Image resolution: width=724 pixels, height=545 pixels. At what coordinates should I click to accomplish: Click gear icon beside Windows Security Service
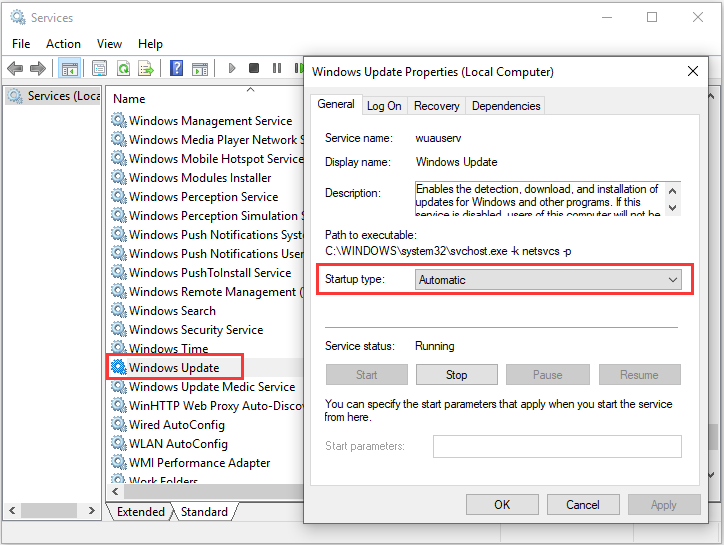[119, 329]
